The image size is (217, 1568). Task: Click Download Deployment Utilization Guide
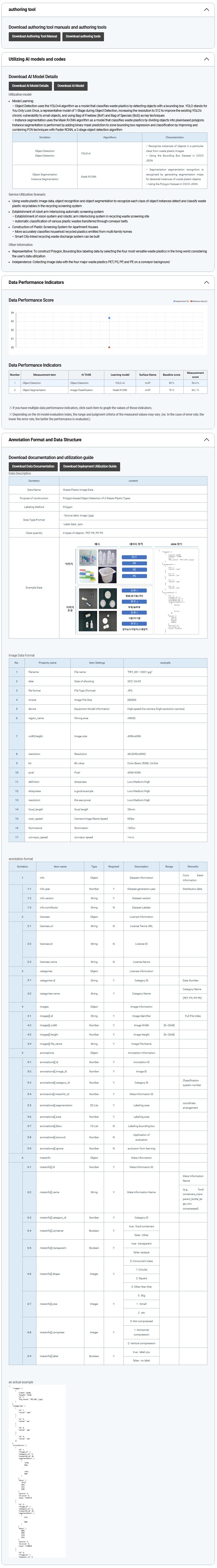click(x=89, y=466)
